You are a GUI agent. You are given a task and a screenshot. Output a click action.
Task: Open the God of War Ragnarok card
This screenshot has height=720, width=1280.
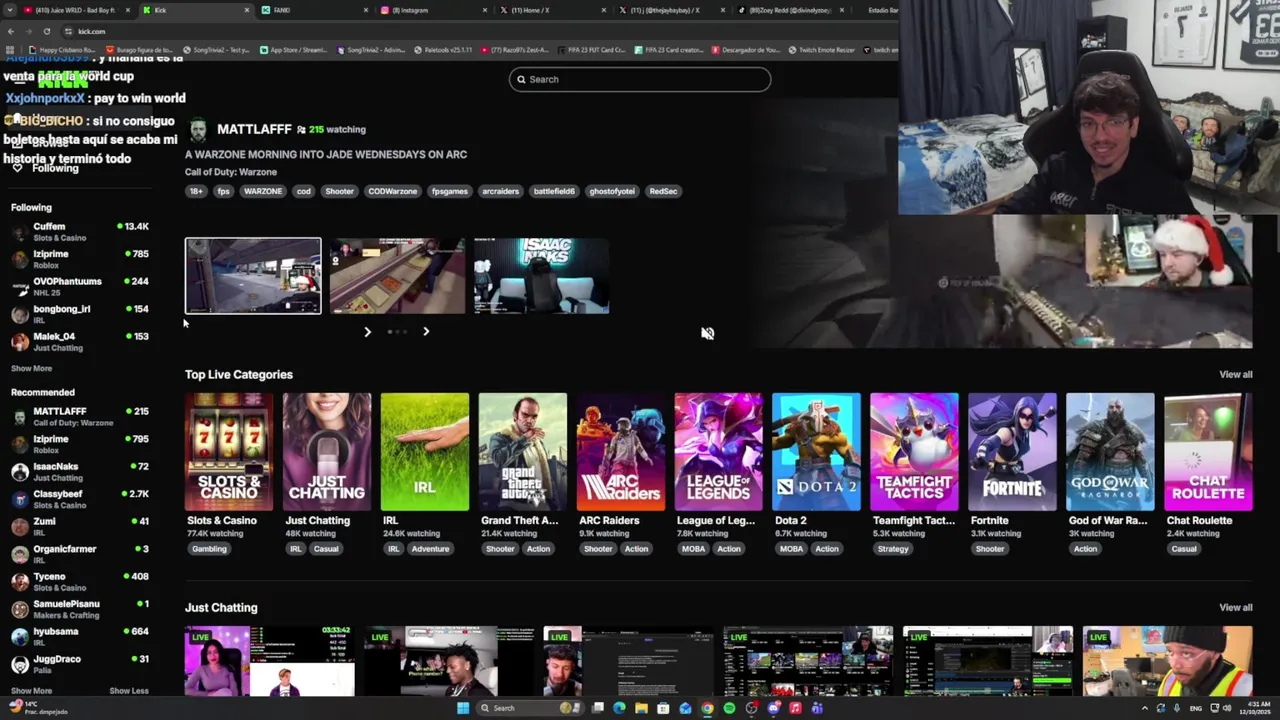[x=1110, y=452]
